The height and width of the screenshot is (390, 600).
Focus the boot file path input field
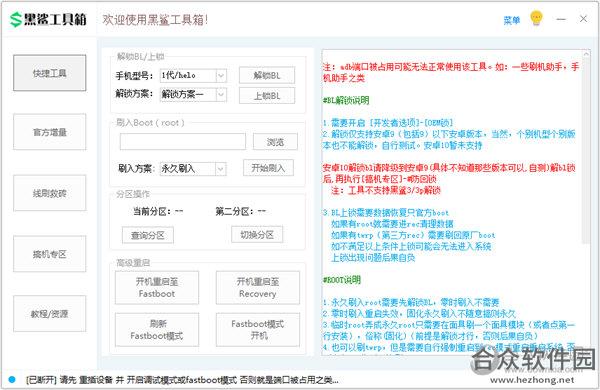pos(183,142)
